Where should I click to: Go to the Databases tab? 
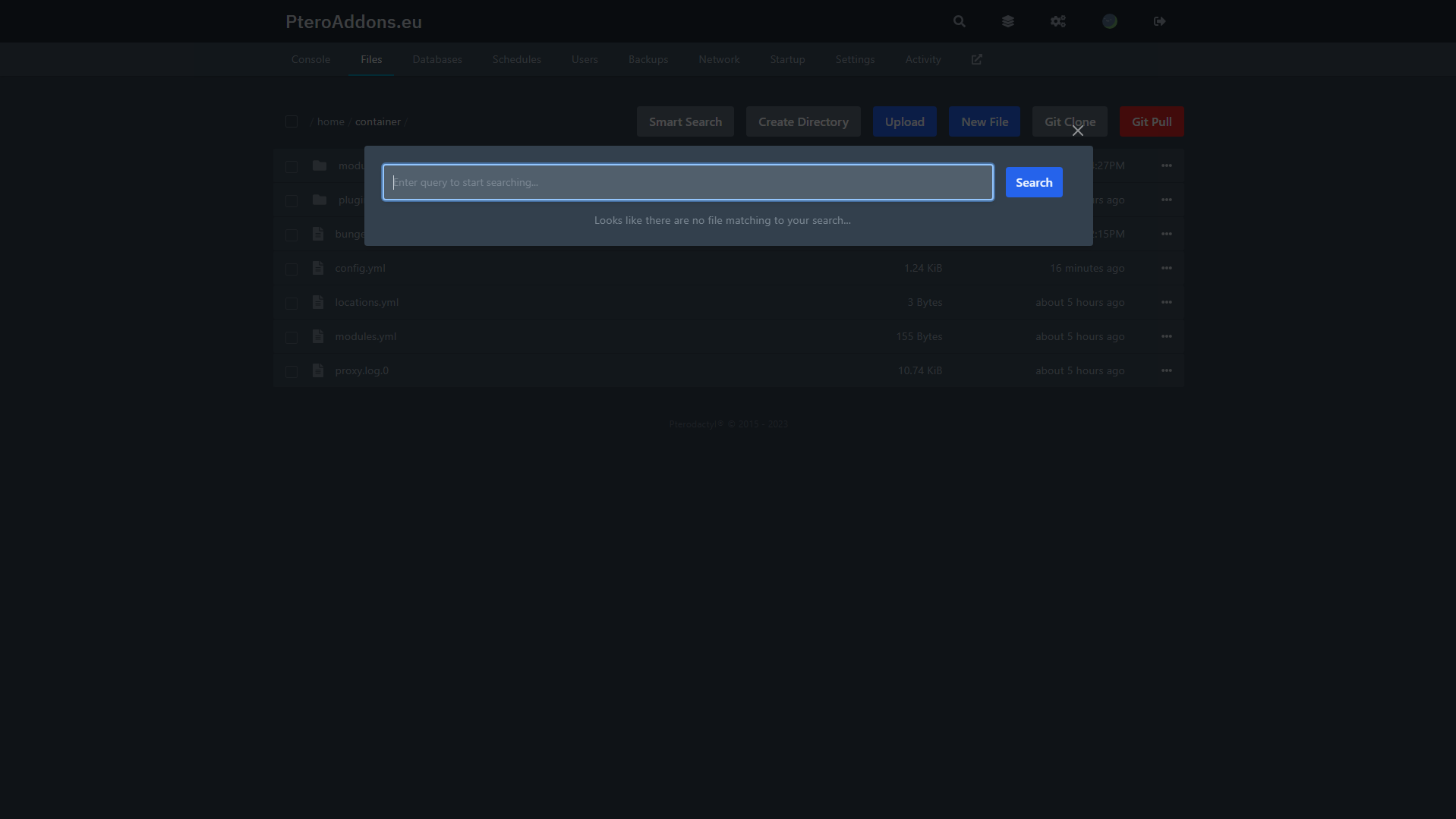pos(436,59)
